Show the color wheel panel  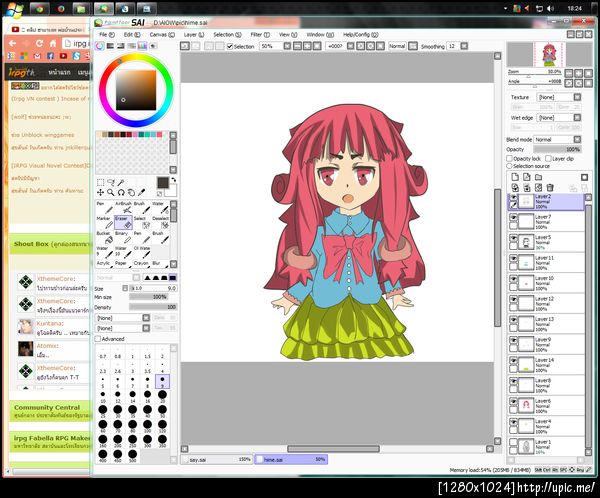[x=100, y=46]
